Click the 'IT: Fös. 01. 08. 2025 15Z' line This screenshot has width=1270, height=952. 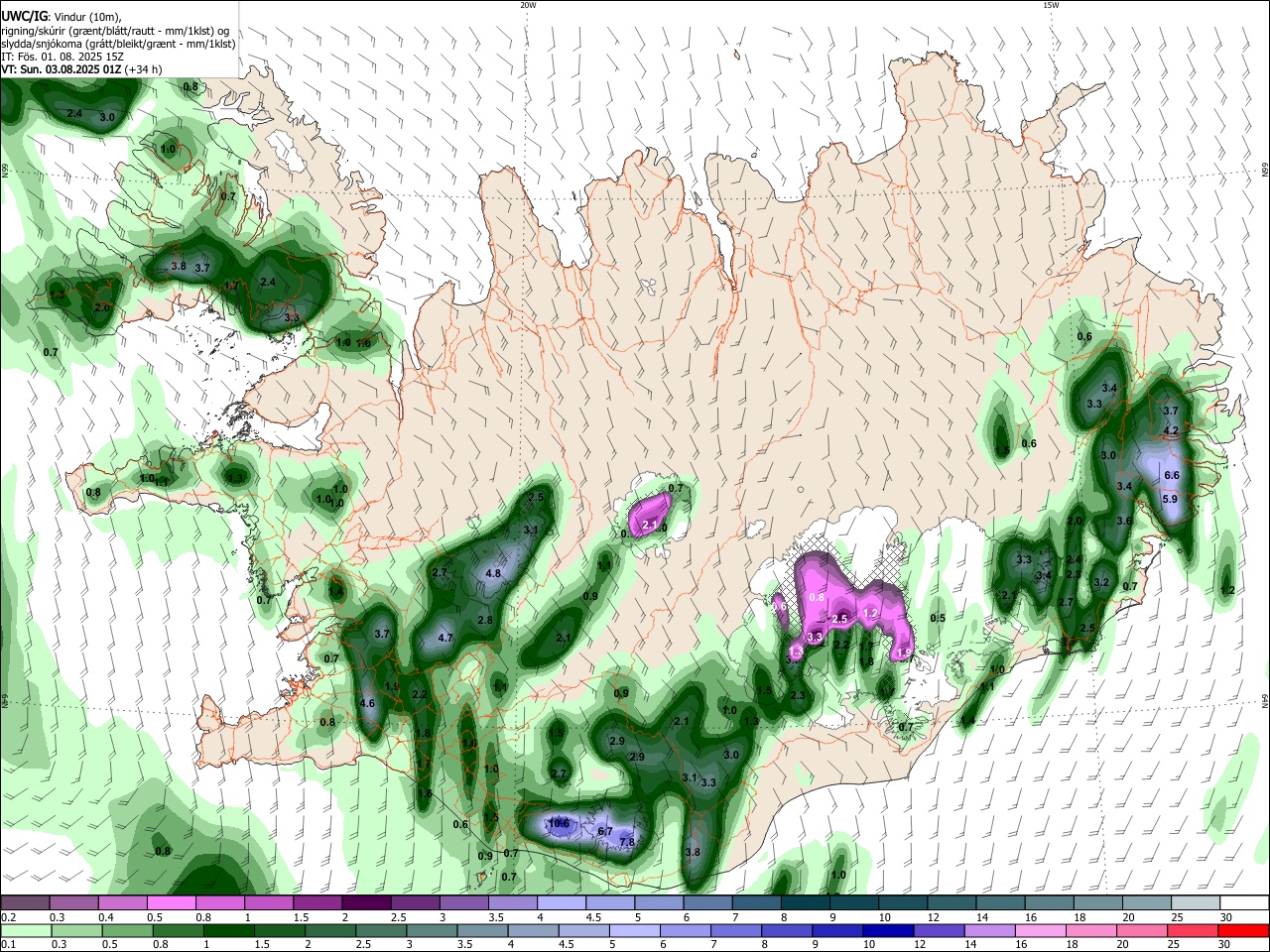pyautogui.click(x=63, y=57)
